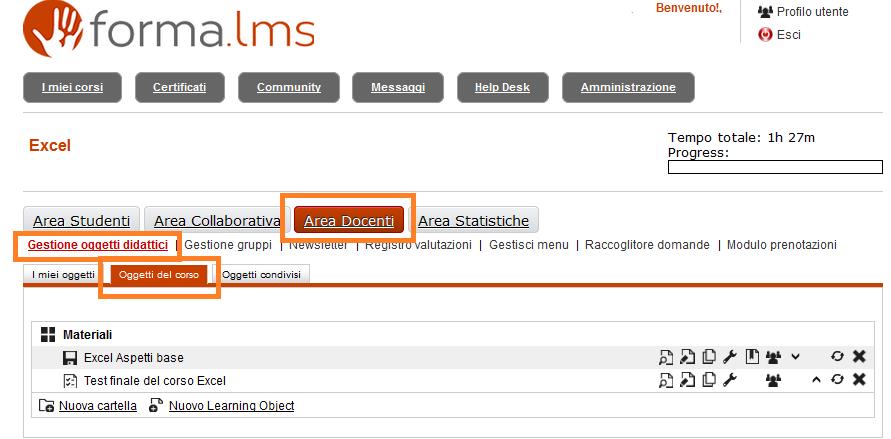891x439 pixels.
Task: Click the preview icon for Excel Aspetti base
Action: point(665,357)
